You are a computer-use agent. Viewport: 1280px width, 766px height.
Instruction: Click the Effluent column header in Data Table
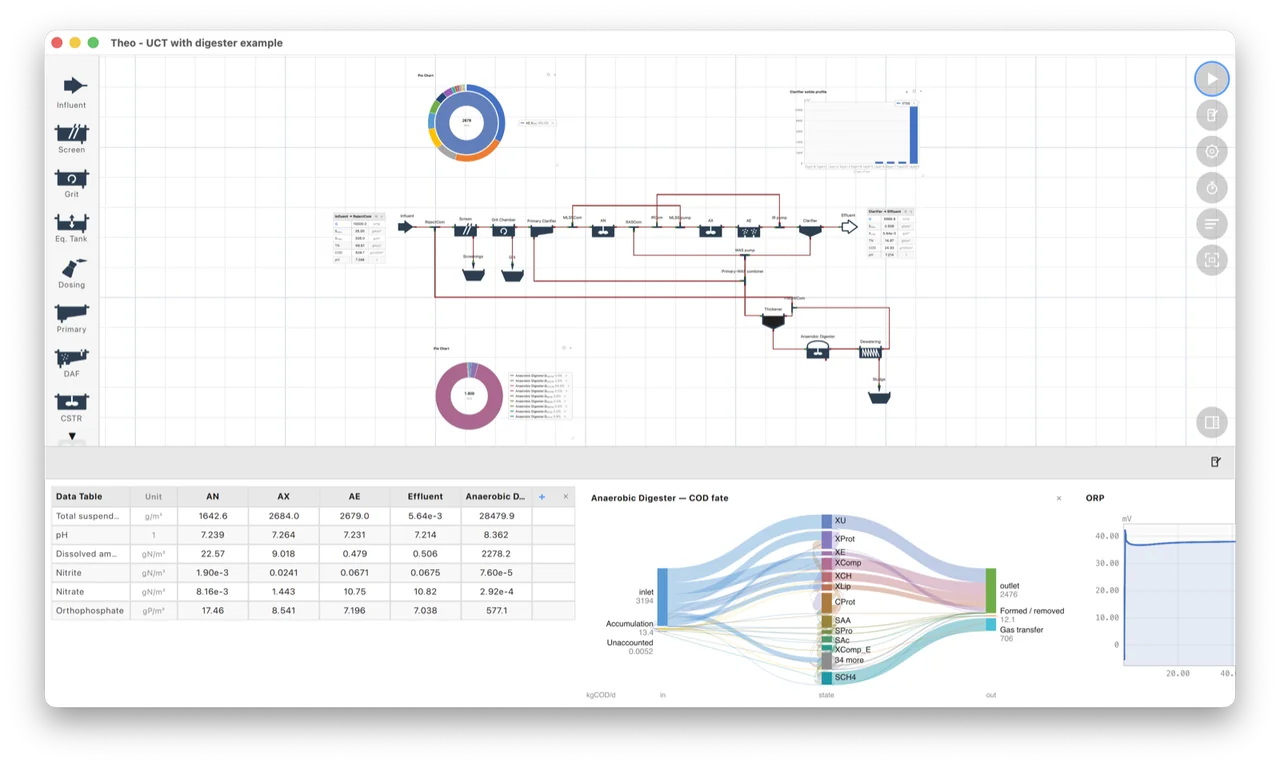click(425, 497)
